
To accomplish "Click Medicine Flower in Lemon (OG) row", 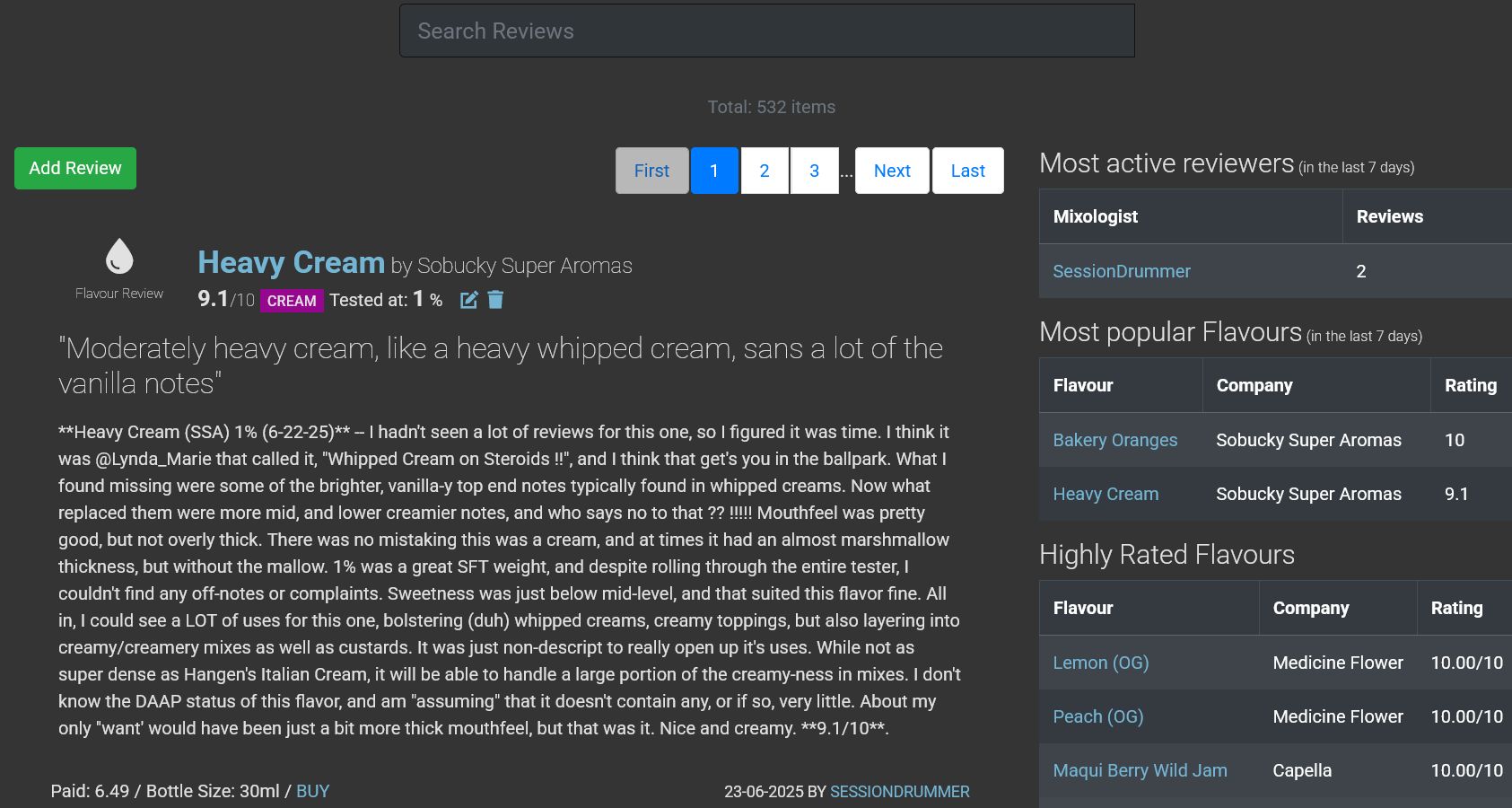I will (x=1338, y=663).
